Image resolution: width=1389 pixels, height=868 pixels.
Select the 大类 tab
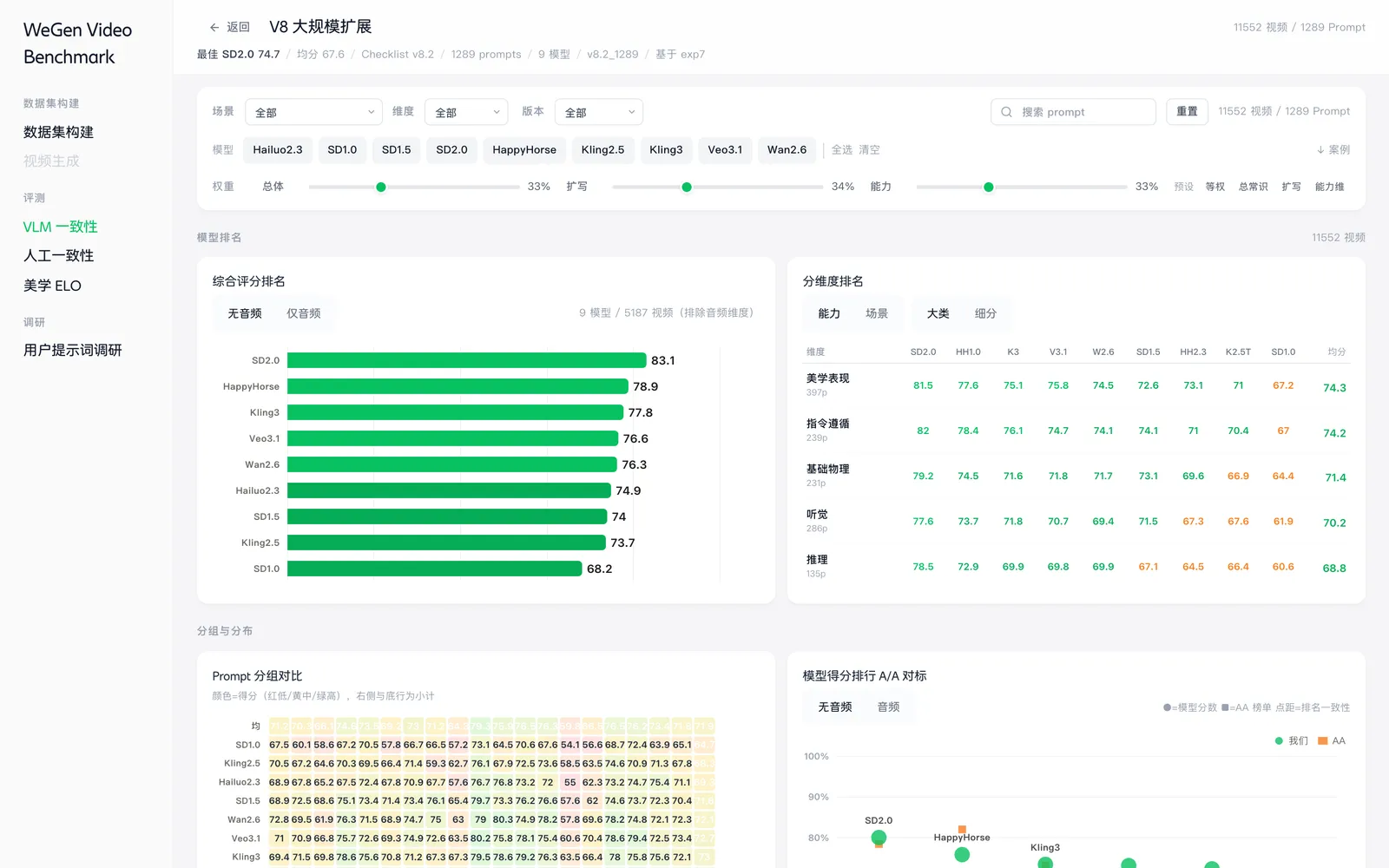pos(938,313)
